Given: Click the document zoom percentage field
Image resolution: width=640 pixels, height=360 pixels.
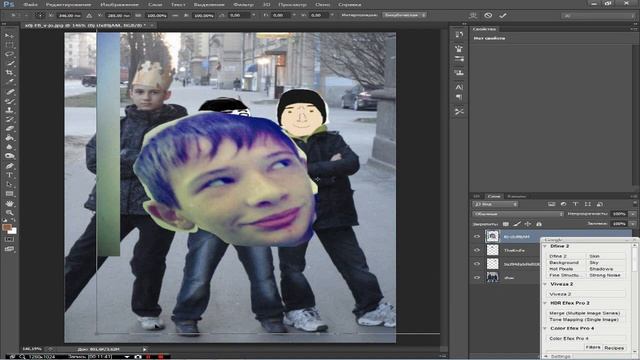Looking at the screenshot, I should coord(31,349).
